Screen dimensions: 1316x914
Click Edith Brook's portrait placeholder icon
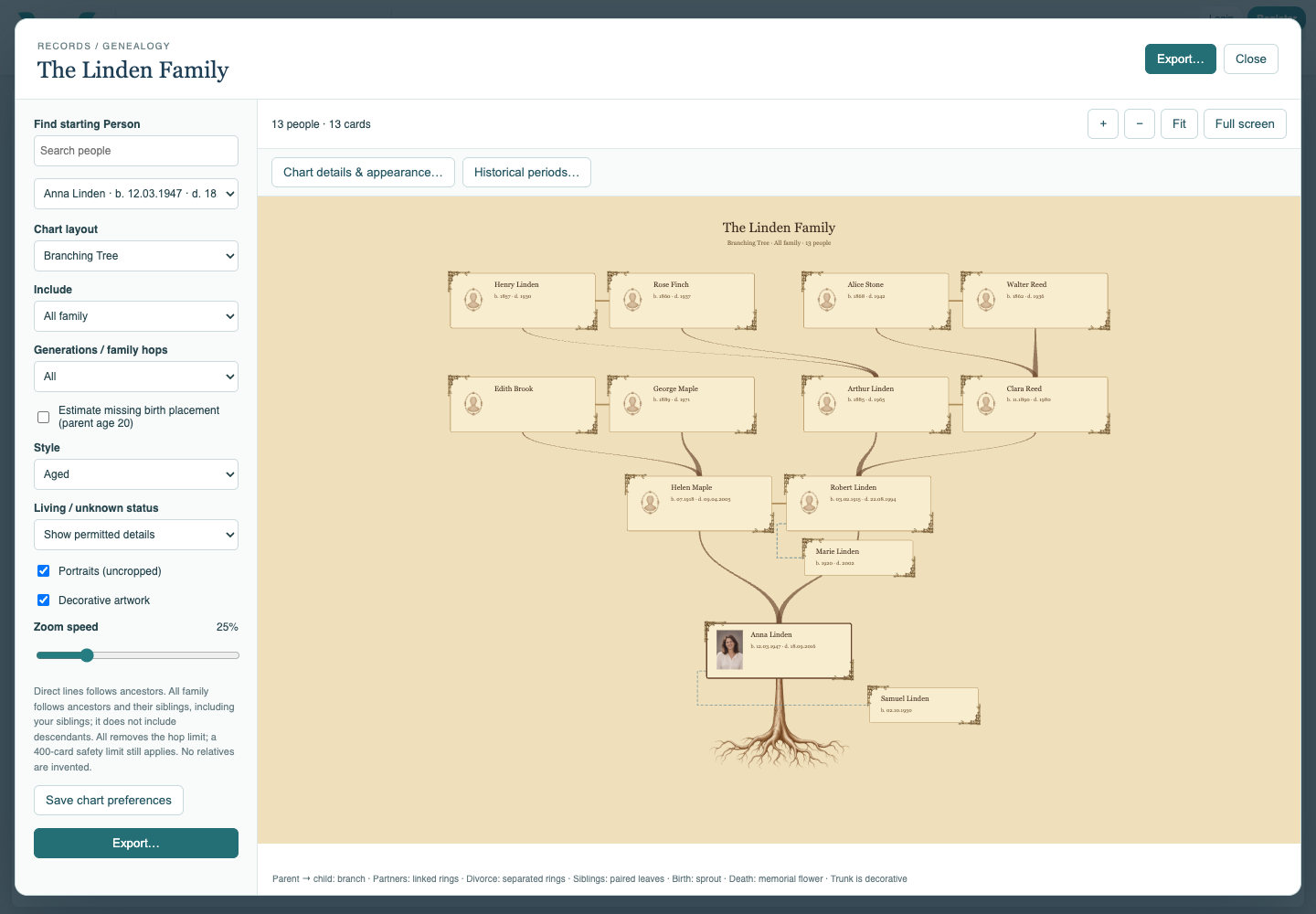click(x=473, y=404)
